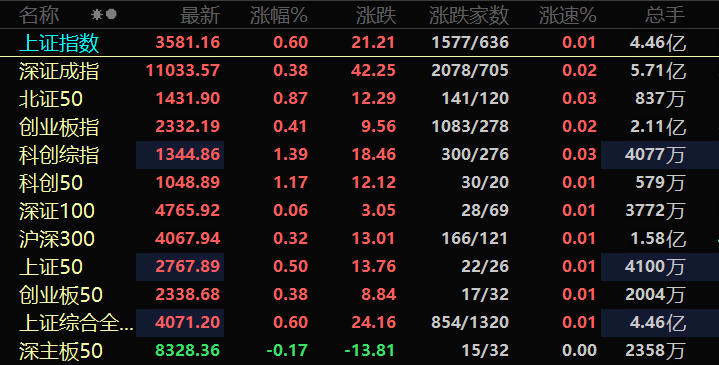719x365 pixels.
Task: Click volume value 579万
Action: (x=660, y=182)
